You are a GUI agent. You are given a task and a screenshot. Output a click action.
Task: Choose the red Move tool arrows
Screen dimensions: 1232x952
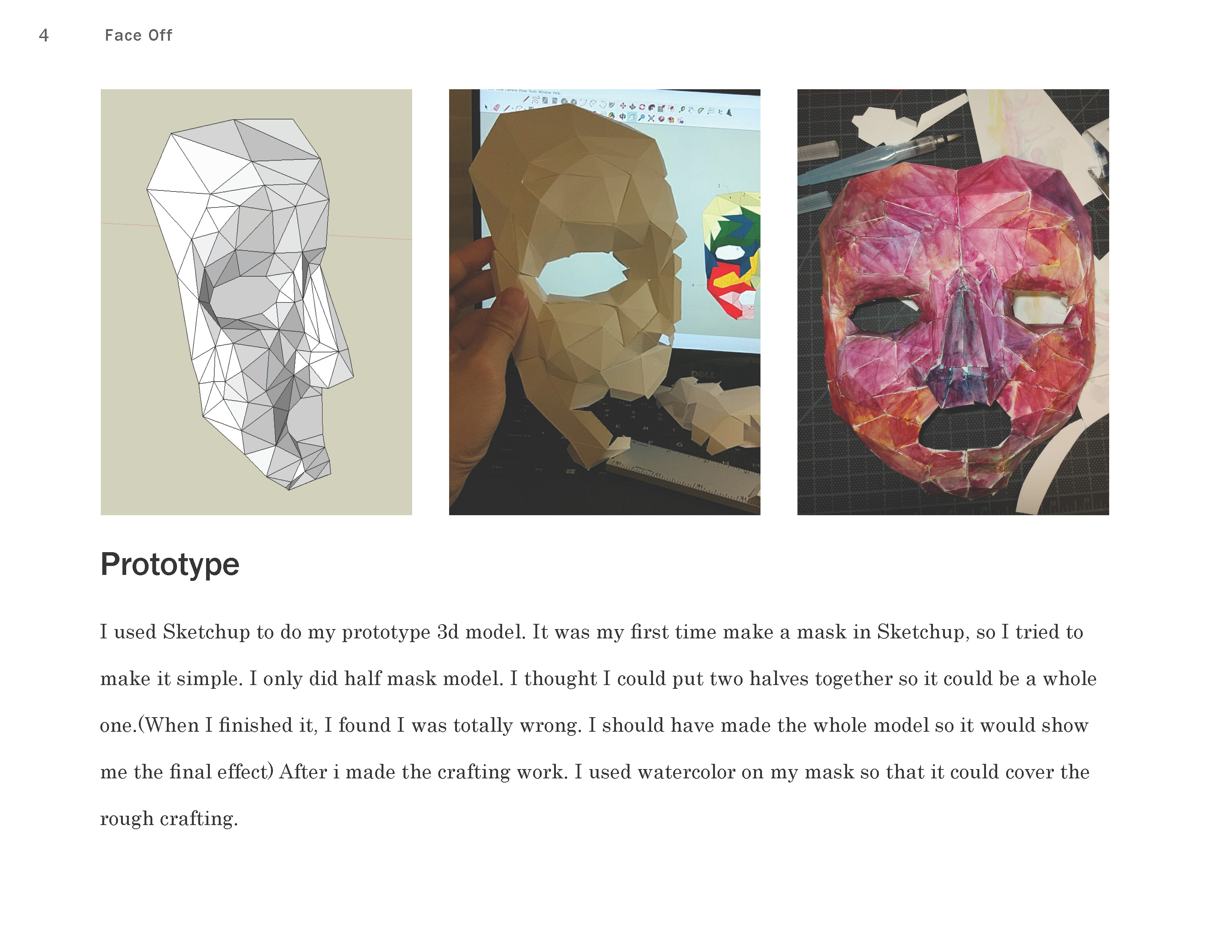pos(623,106)
